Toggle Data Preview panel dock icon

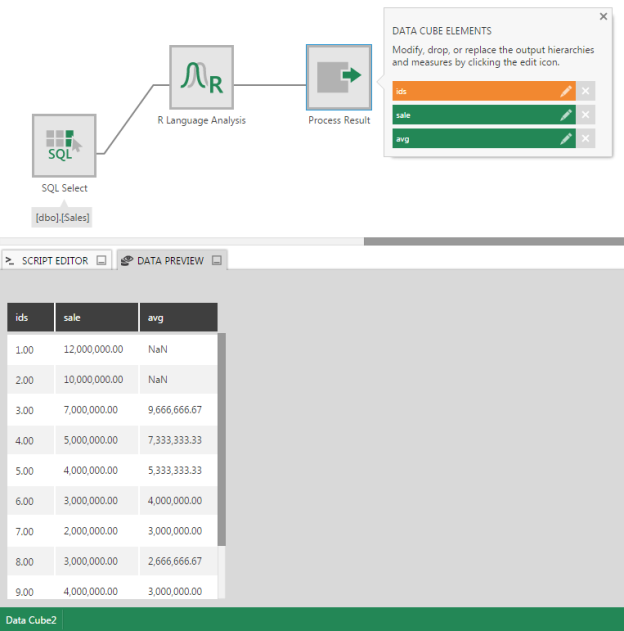[x=215, y=261]
